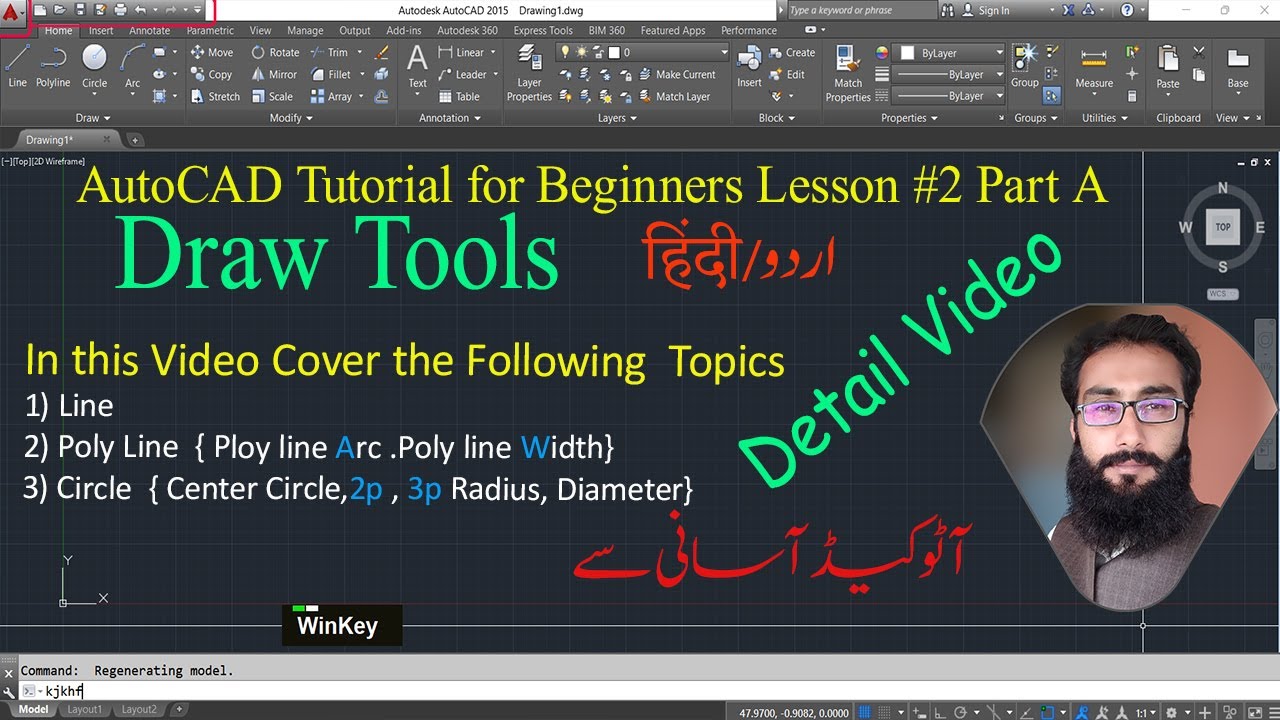Click the Erase icon in Modify panel

pos(381,52)
